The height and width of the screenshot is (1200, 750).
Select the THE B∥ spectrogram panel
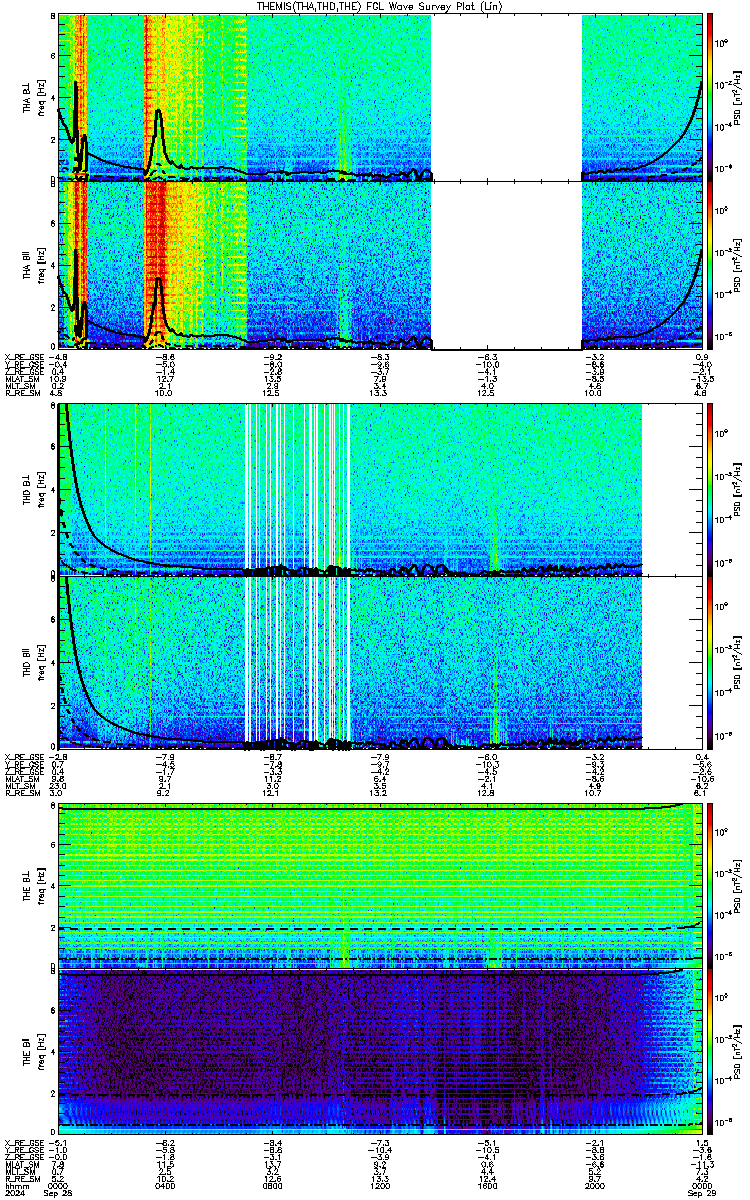point(381,1053)
